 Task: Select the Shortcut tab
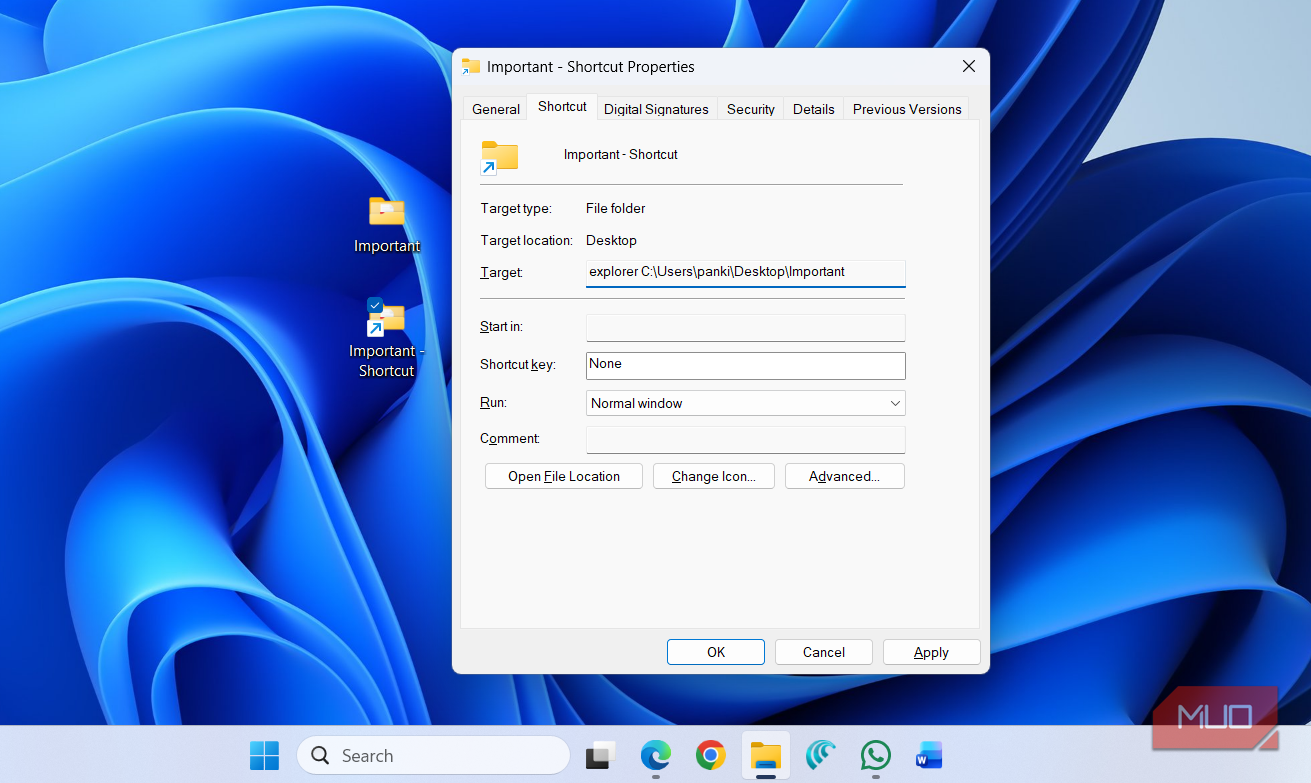pyautogui.click(x=562, y=107)
